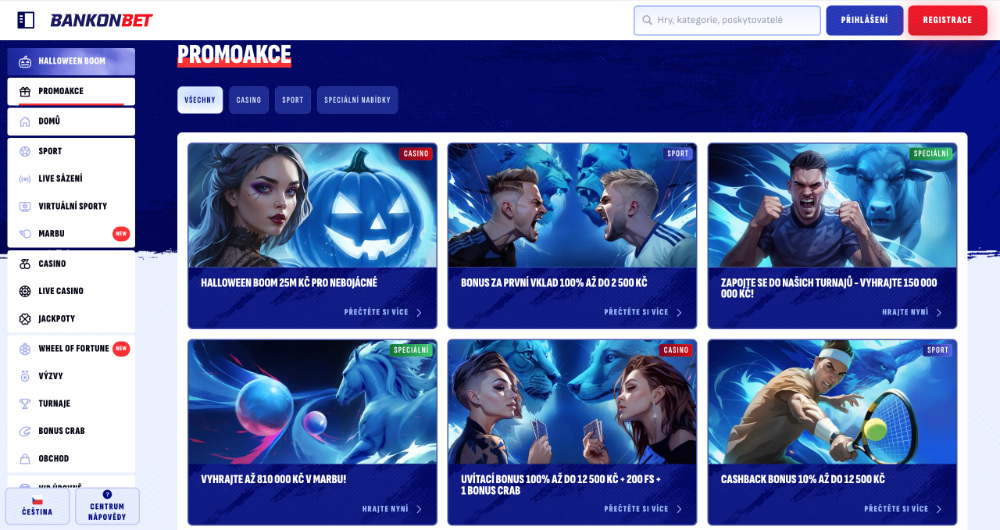Open Halloween Boom in the sidebar

point(71,61)
